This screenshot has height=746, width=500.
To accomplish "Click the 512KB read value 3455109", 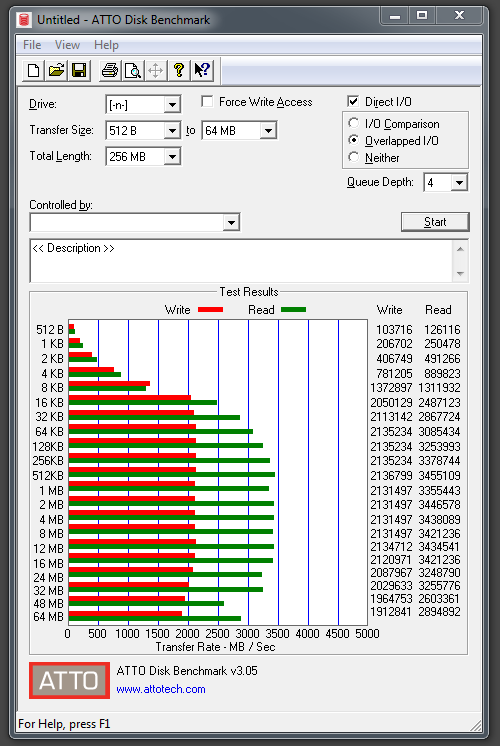I will tap(440, 476).
